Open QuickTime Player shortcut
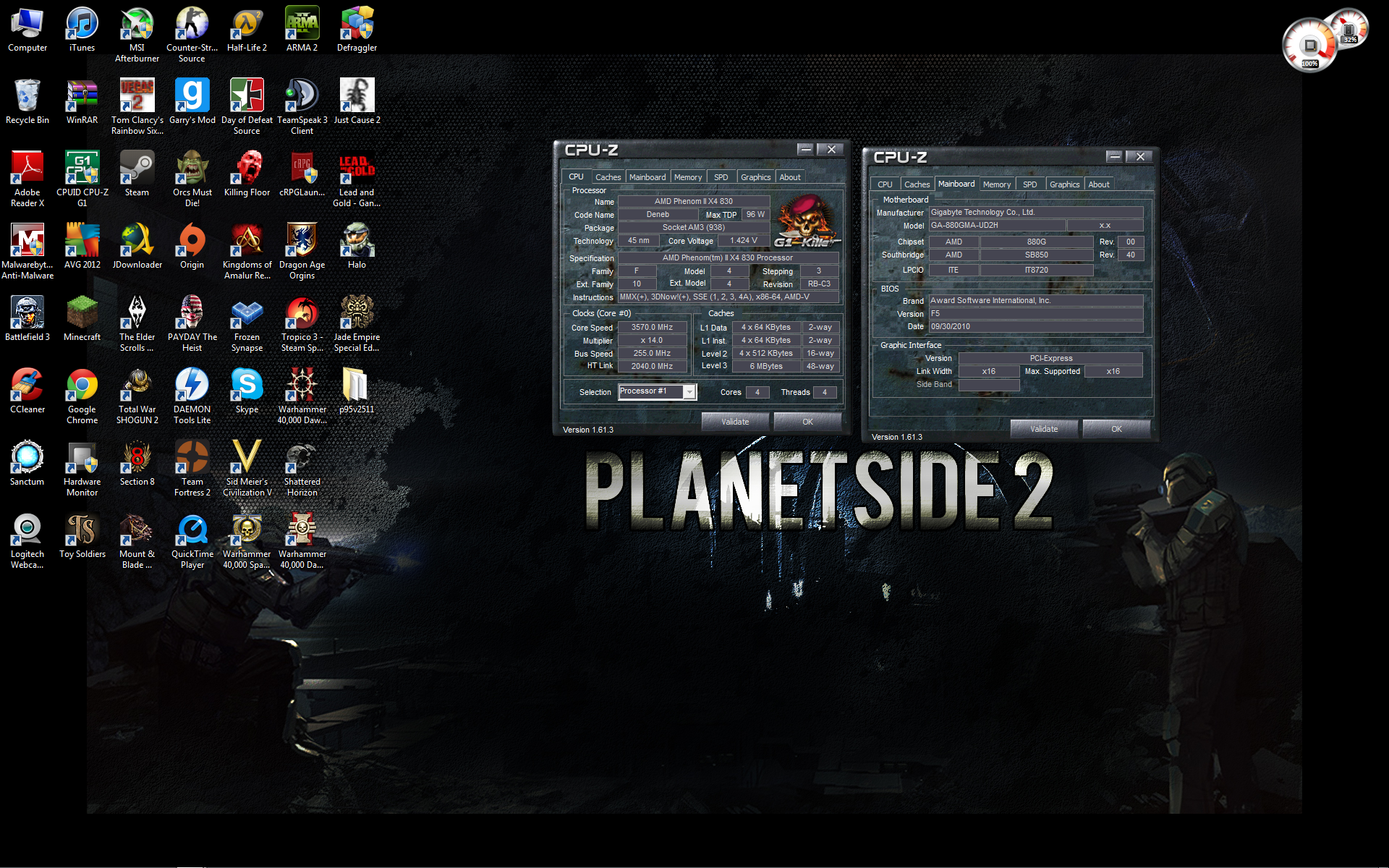Viewport: 1389px width, 868px height. (192, 541)
